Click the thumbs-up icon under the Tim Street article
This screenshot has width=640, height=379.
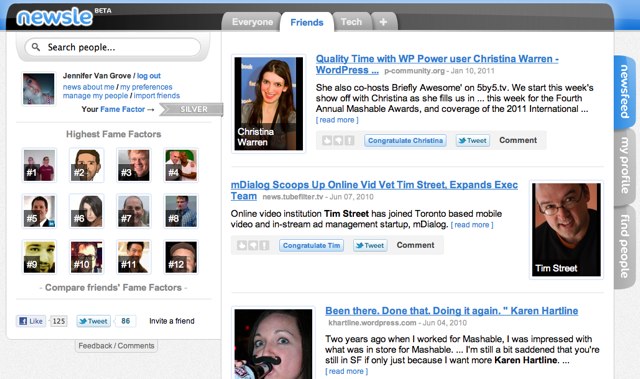coord(242,246)
